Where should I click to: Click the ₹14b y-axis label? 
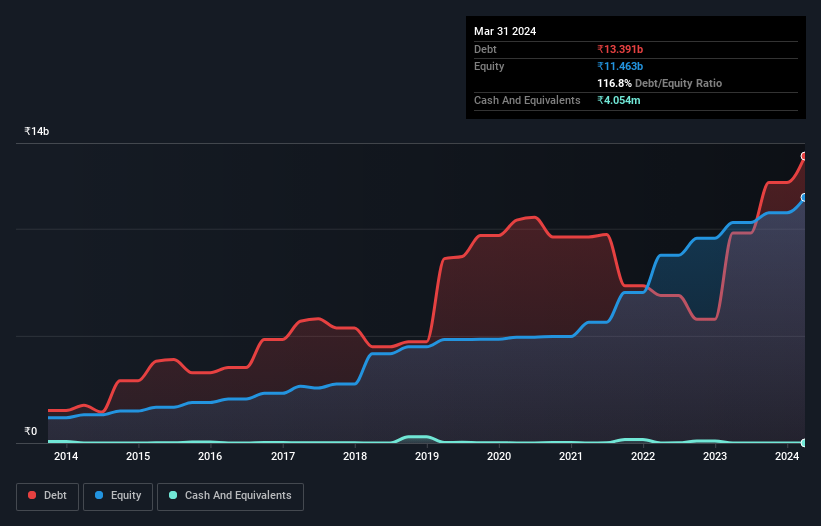[x=37, y=131]
